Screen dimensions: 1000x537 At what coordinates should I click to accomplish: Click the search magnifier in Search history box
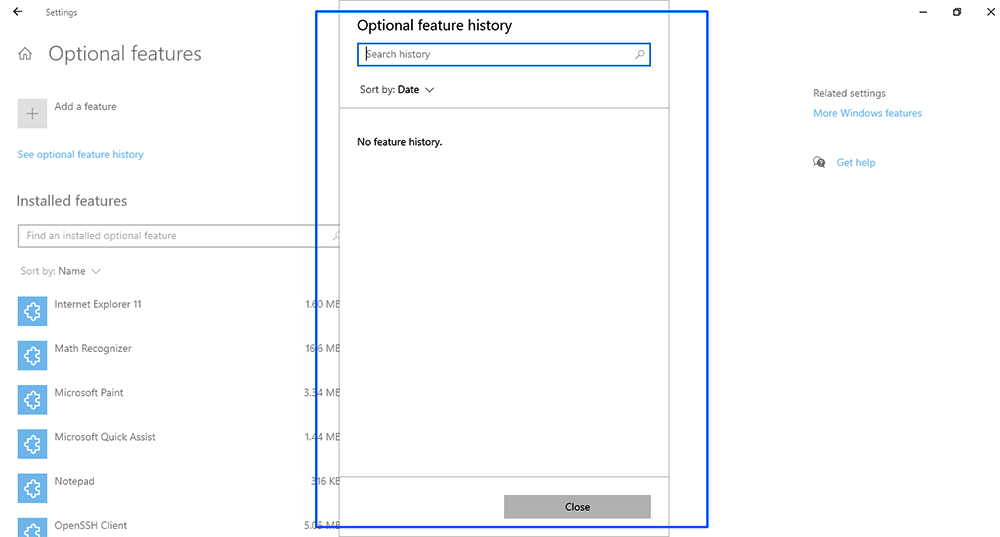pyautogui.click(x=639, y=54)
